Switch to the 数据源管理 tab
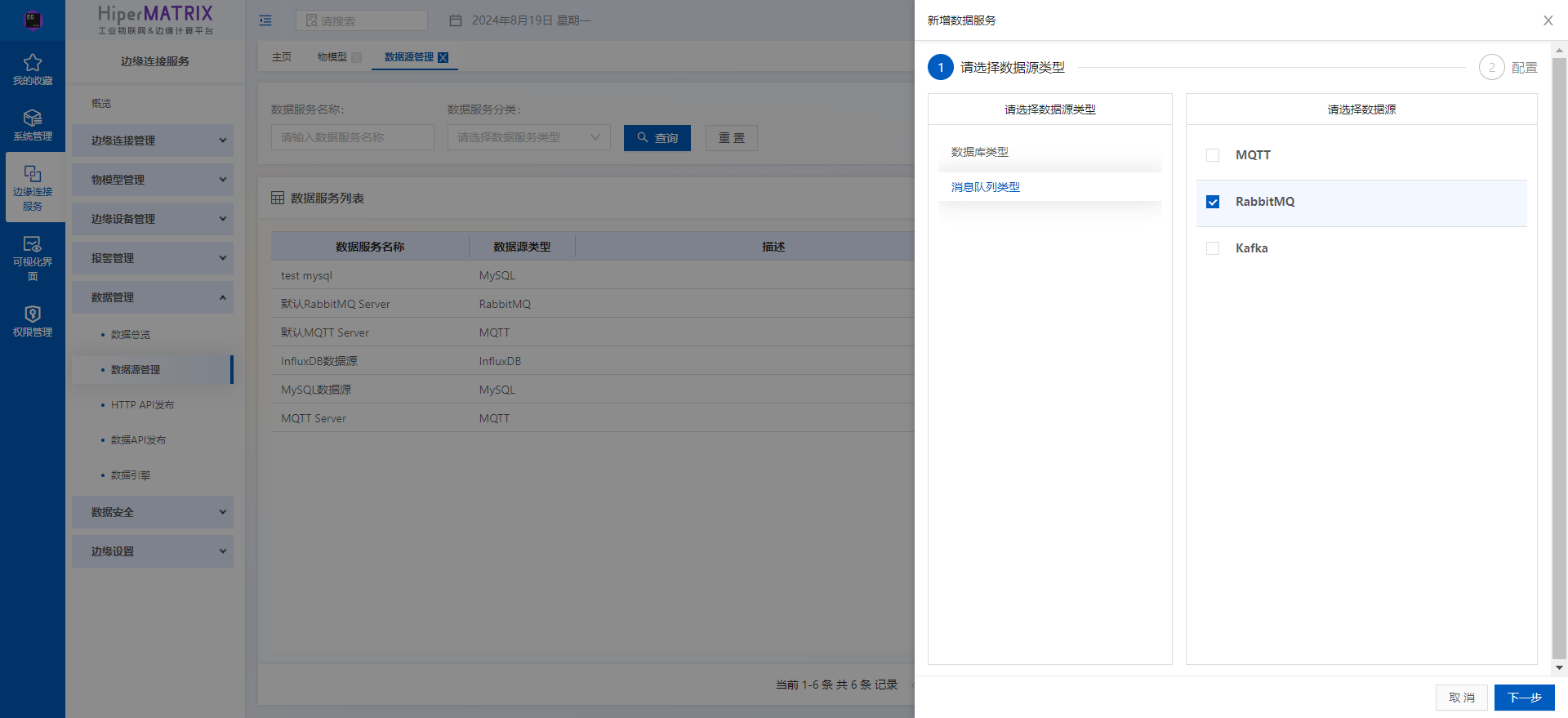 click(409, 57)
